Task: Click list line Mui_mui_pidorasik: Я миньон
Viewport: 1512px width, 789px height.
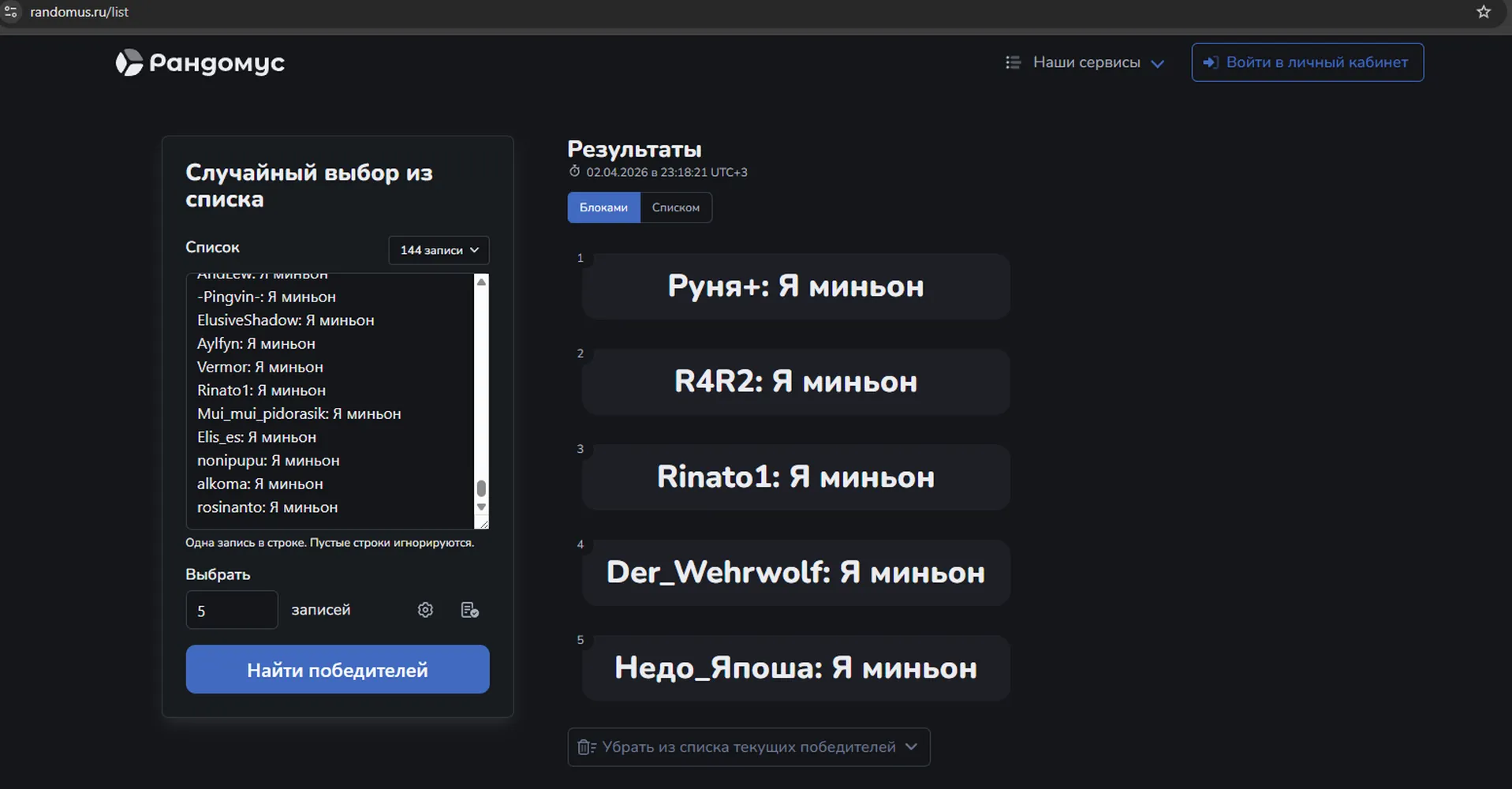Action: coord(299,413)
